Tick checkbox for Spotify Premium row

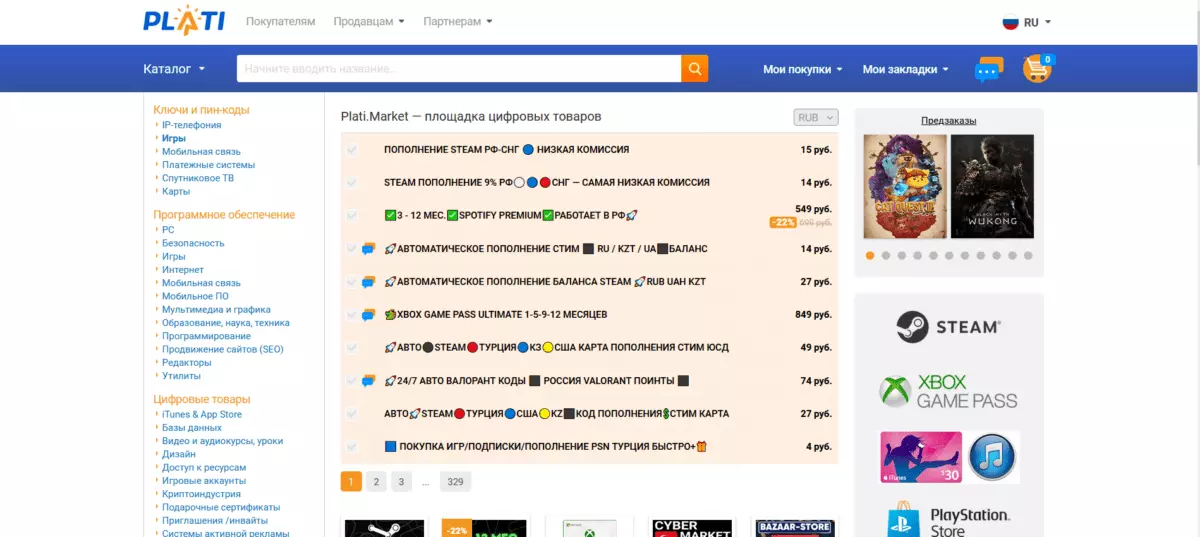coord(352,216)
